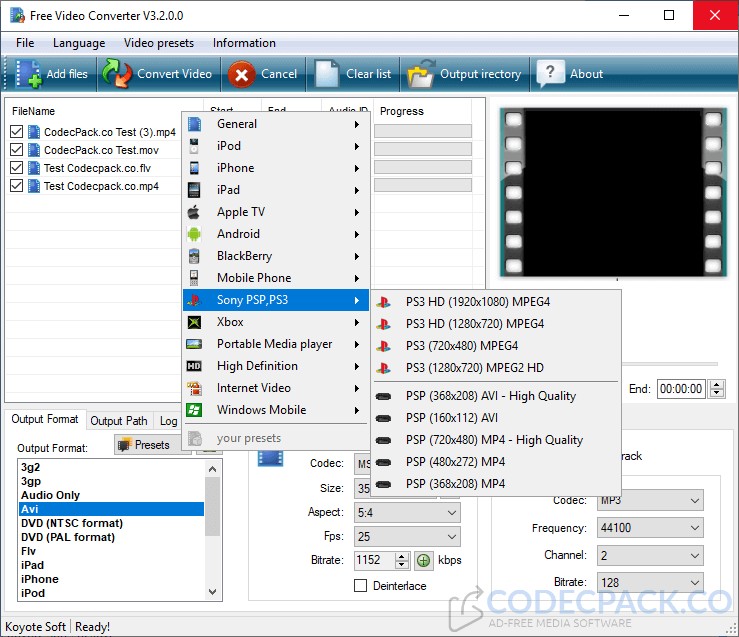The image size is (739, 637).
Task: Click the About question mark icon
Action: [x=550, y=74]
